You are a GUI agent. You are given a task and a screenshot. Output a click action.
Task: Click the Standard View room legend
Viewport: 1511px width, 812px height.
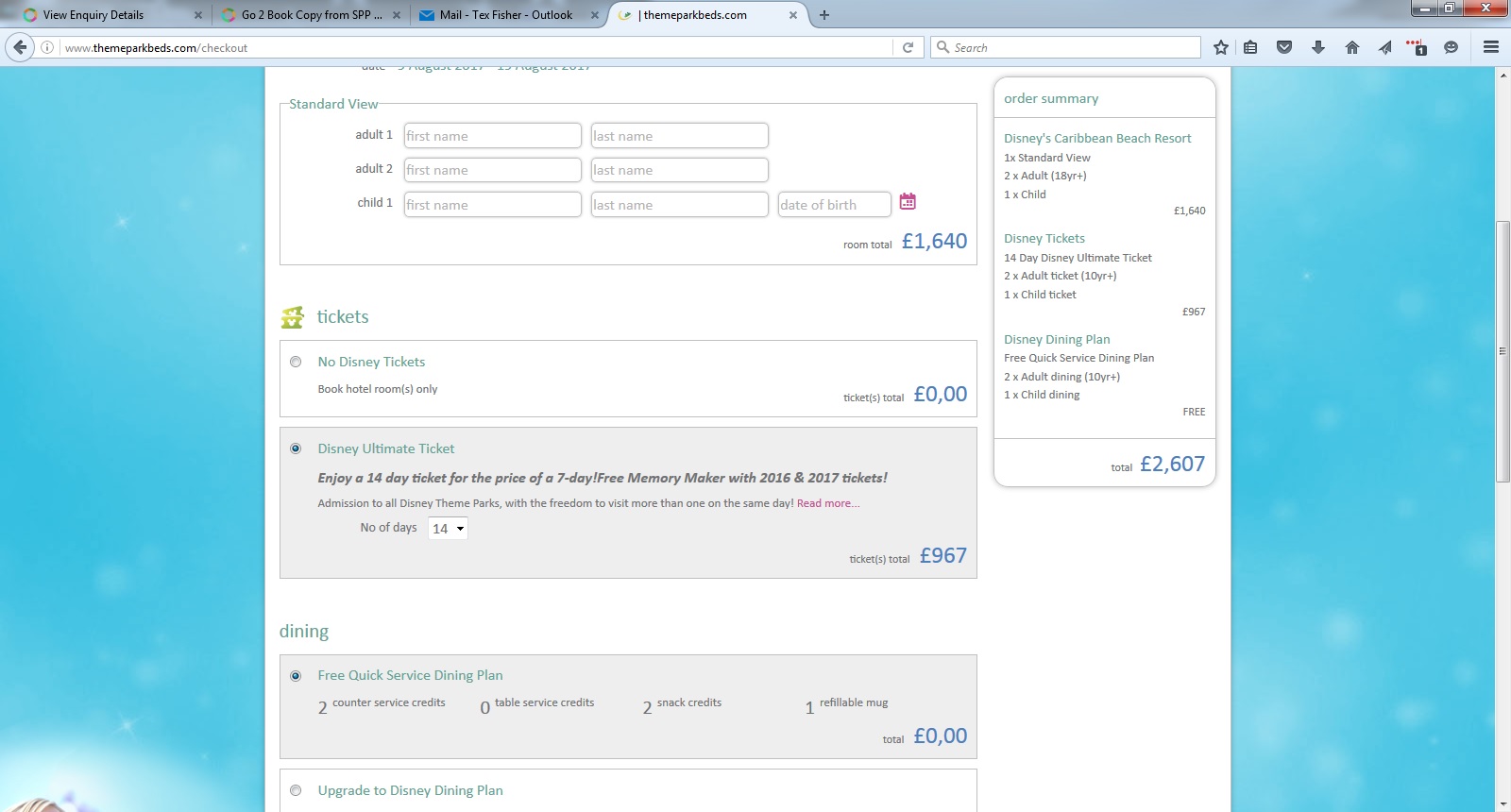[x=333, y=104]
